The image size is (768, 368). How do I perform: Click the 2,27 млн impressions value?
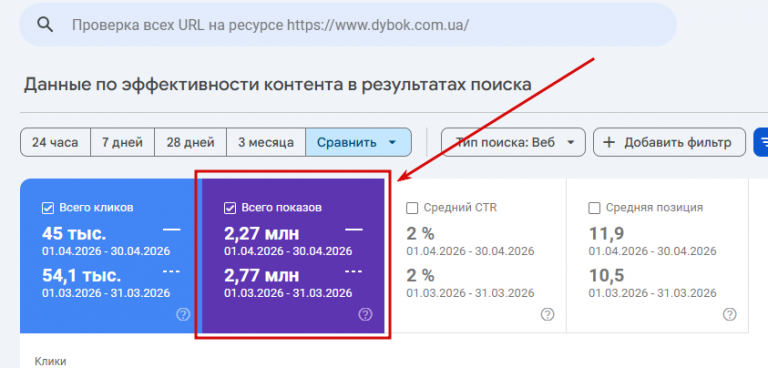[262, 234]
